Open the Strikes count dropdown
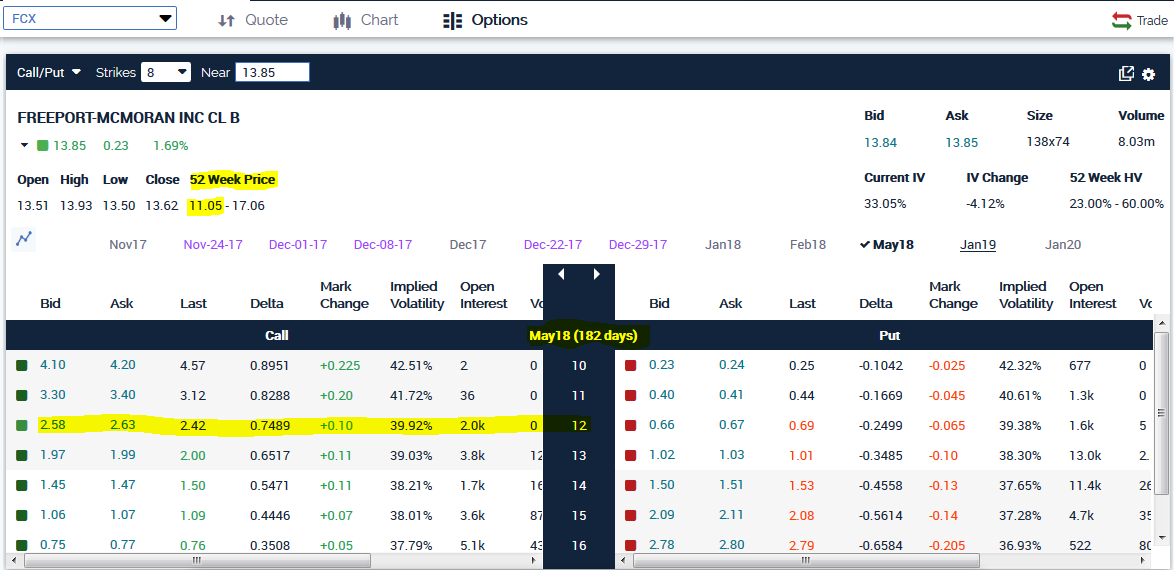1174x570 pixels. pyautogui.click(x=166, y=72)
